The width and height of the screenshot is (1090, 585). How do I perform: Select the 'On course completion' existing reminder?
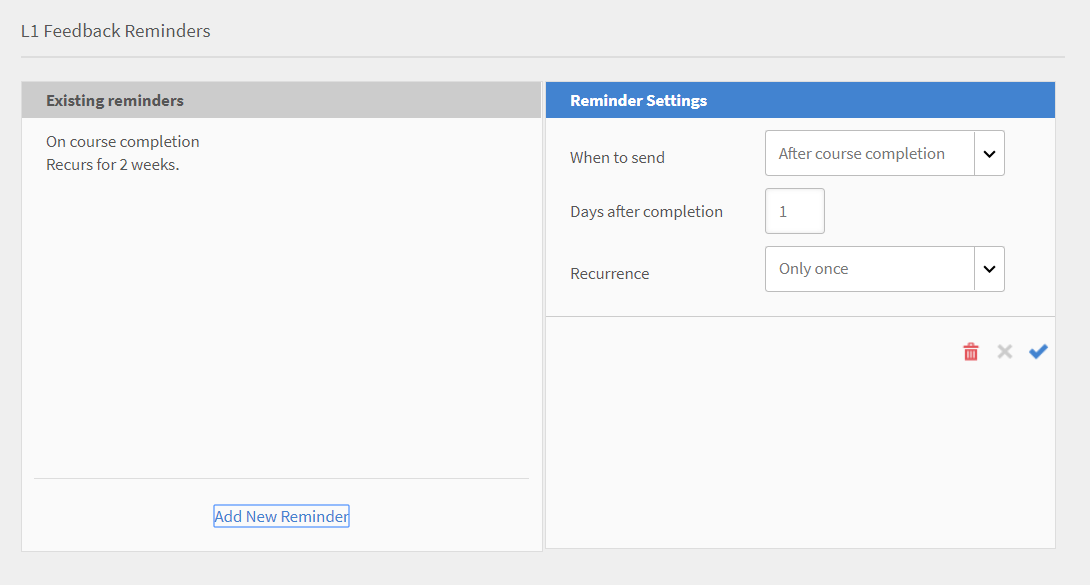click(122, 141)
